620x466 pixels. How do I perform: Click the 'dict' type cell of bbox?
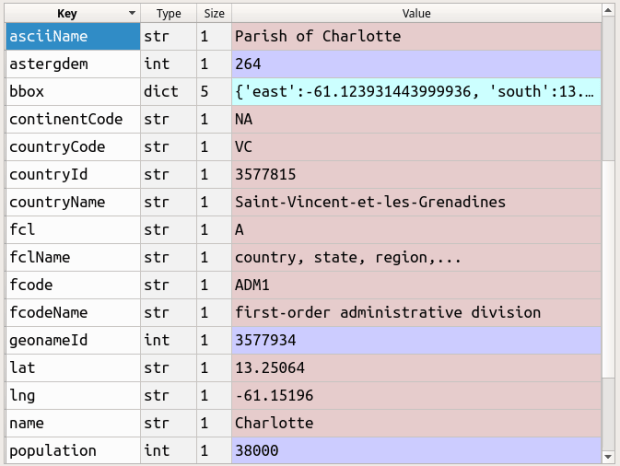pyautogui.click(x=168, y=92)
